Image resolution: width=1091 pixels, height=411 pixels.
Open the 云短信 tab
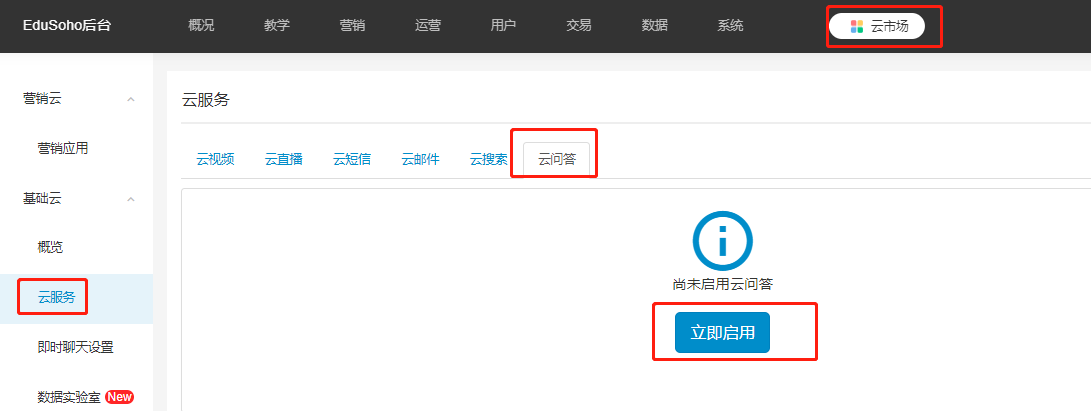(x=352, y=159)
